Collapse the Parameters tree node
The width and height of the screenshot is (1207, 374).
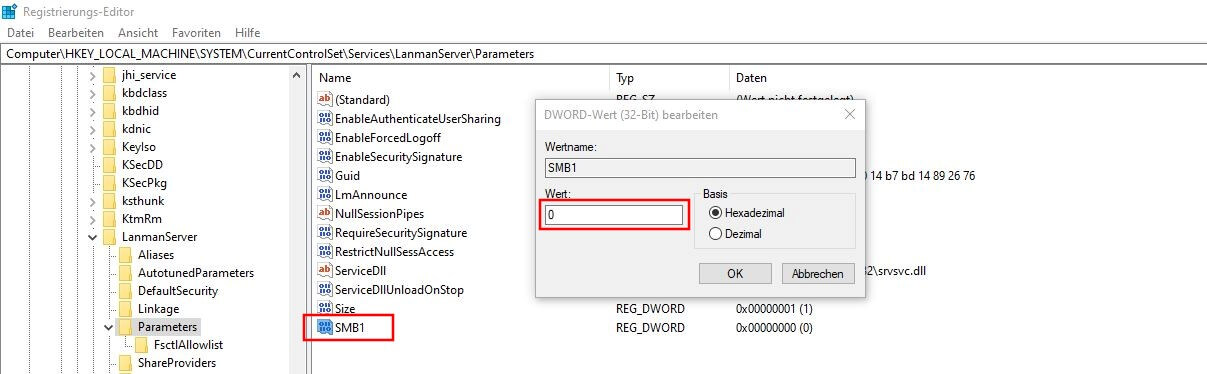[109, 327]
